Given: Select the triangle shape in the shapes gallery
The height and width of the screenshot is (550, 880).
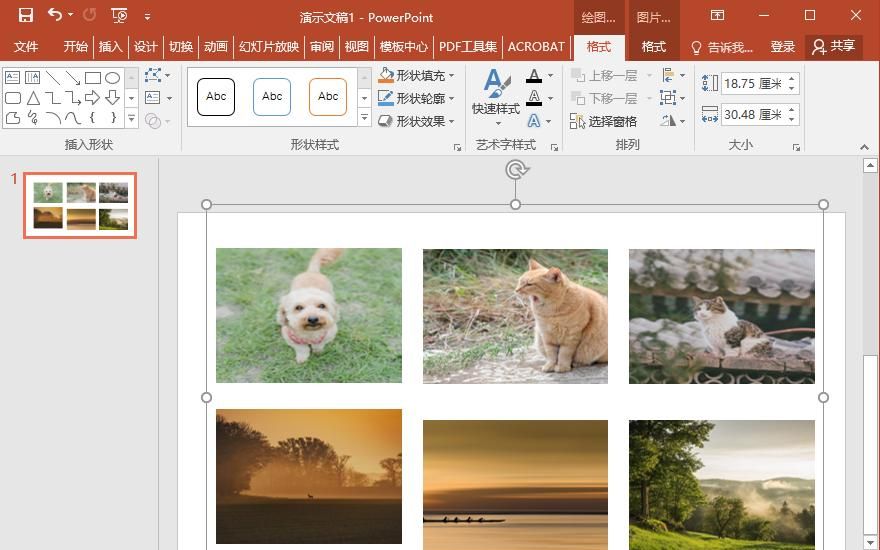Looking at the screenshot, I should (x=33, y=97).
